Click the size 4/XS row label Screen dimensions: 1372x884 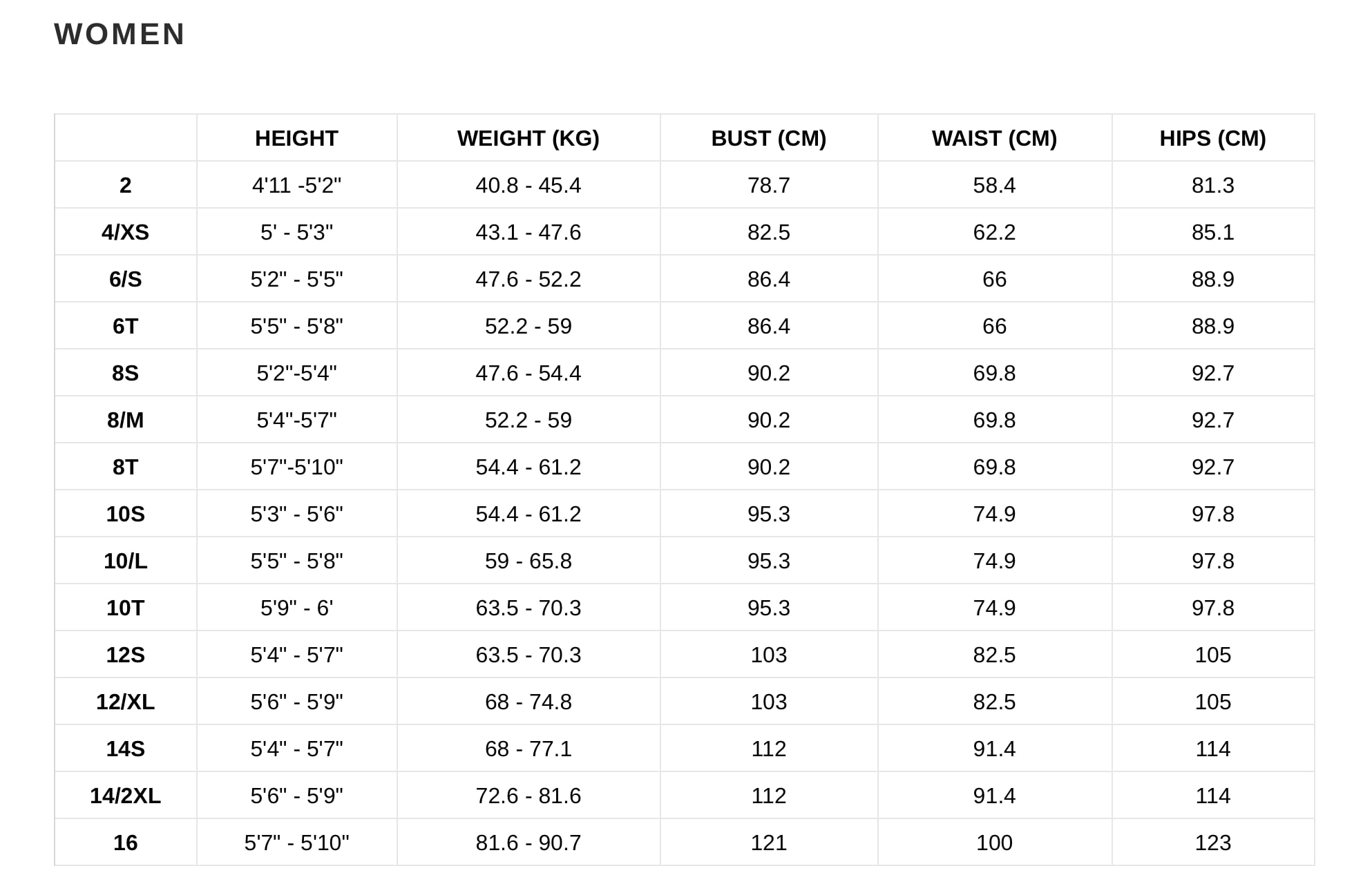click(125, 232)
